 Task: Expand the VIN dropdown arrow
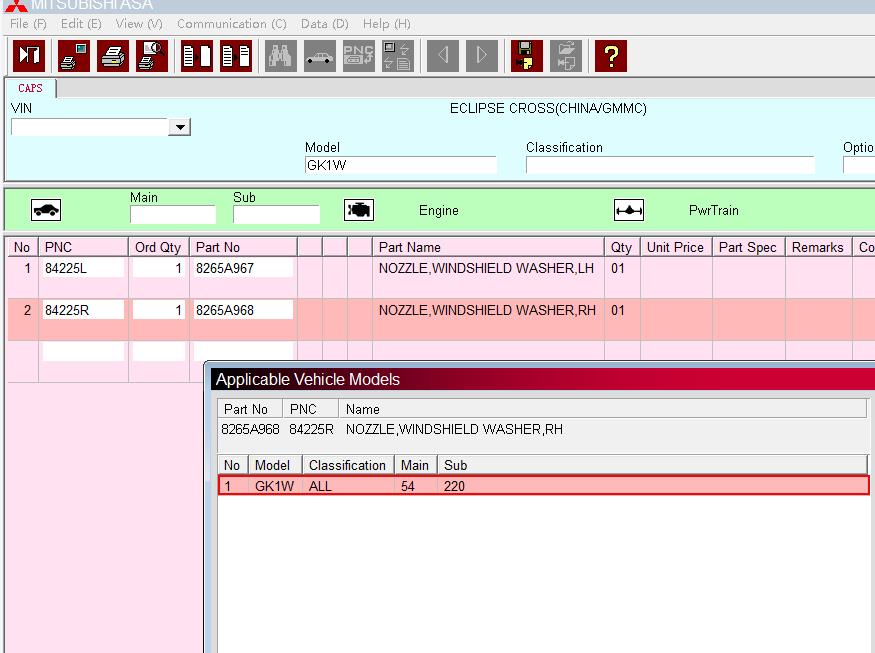pyautogui.click(x=180, y=127)
